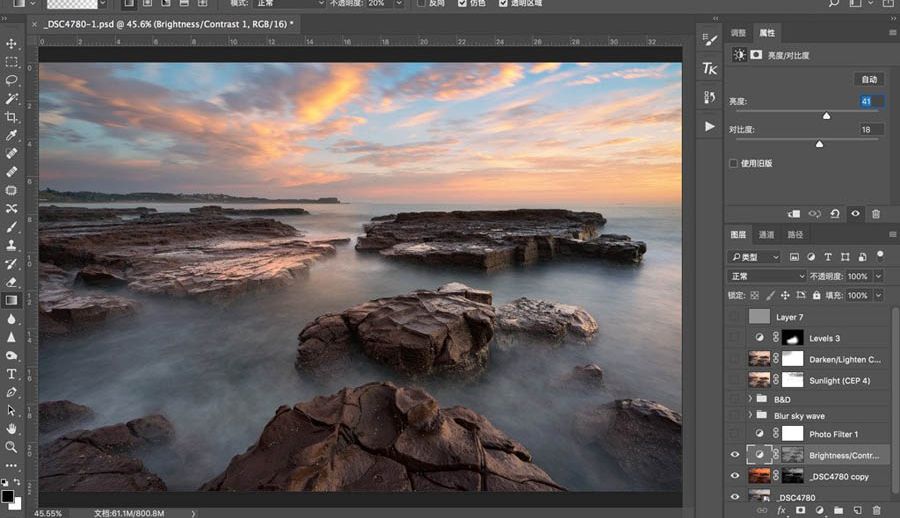This screenshot has height=518, width=900.
Task: Switch to the 图层 Layers tab
Action: (x=738, y=234)
